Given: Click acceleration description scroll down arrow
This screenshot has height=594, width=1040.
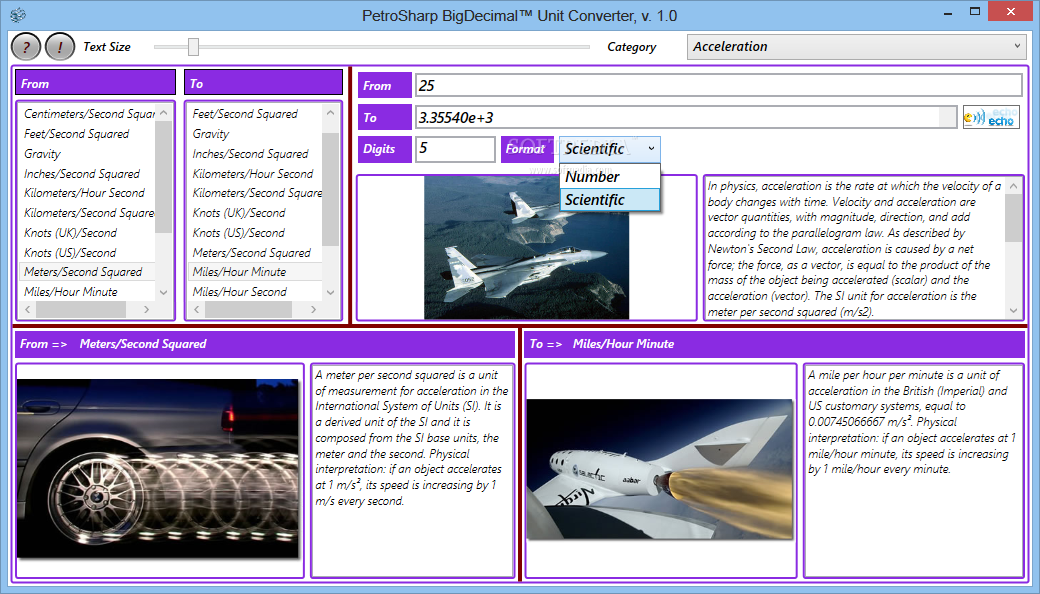Looking at the screenshot, I should point(1013,310).
